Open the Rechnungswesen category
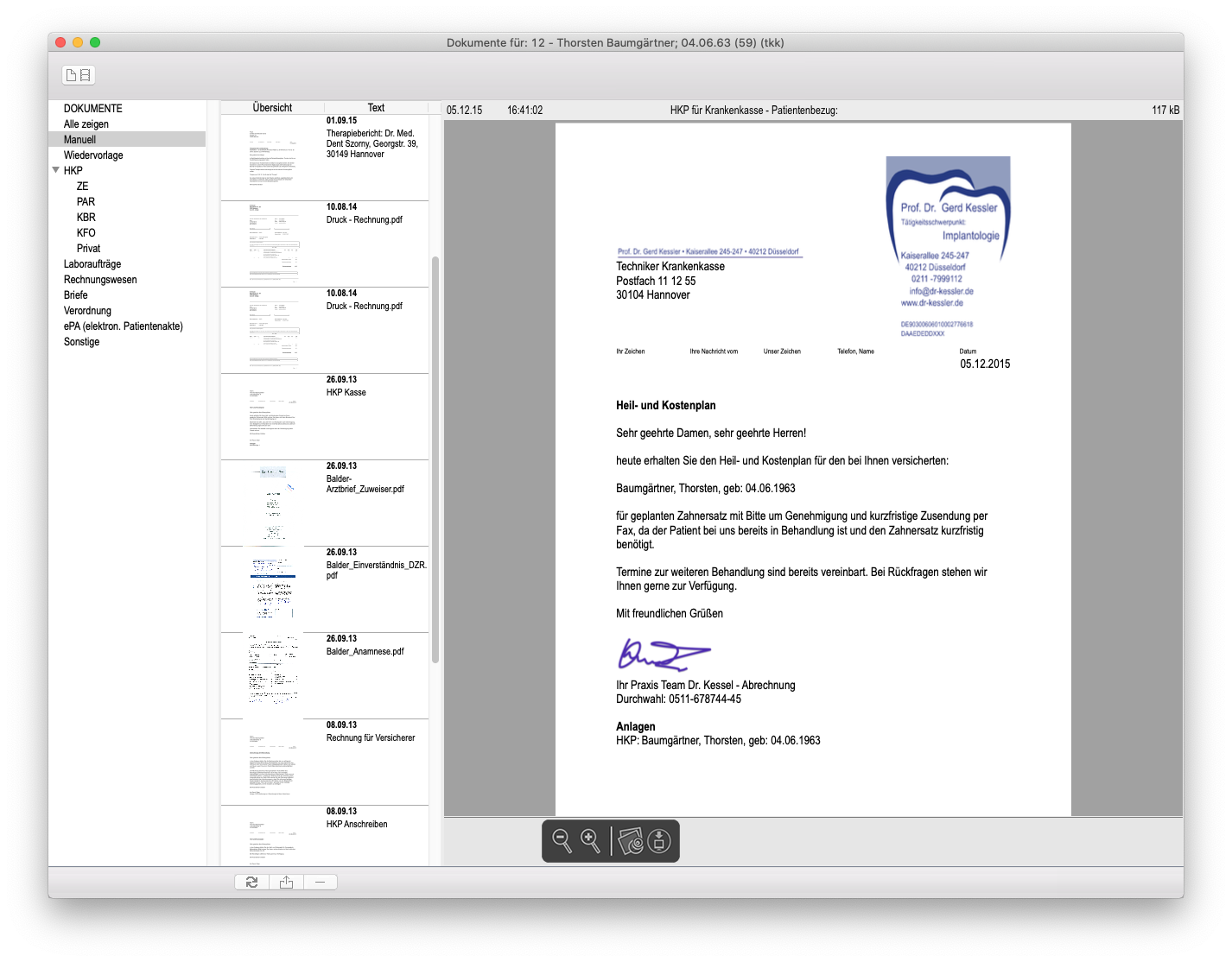This screenshot has height=962, width=1232. pyautogui.click(x=100, y=280)
